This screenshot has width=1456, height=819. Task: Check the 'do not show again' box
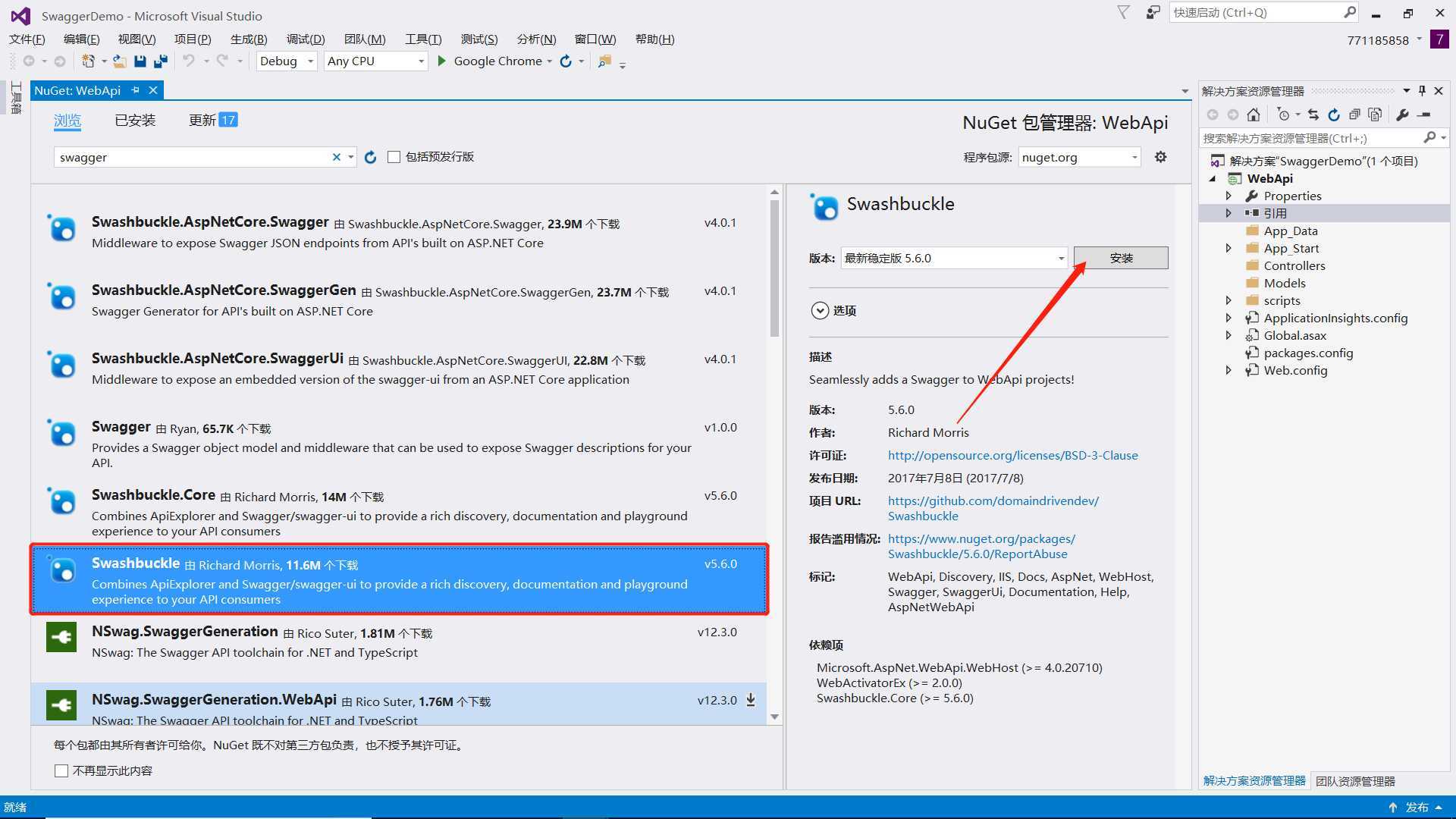click(61, 770)
